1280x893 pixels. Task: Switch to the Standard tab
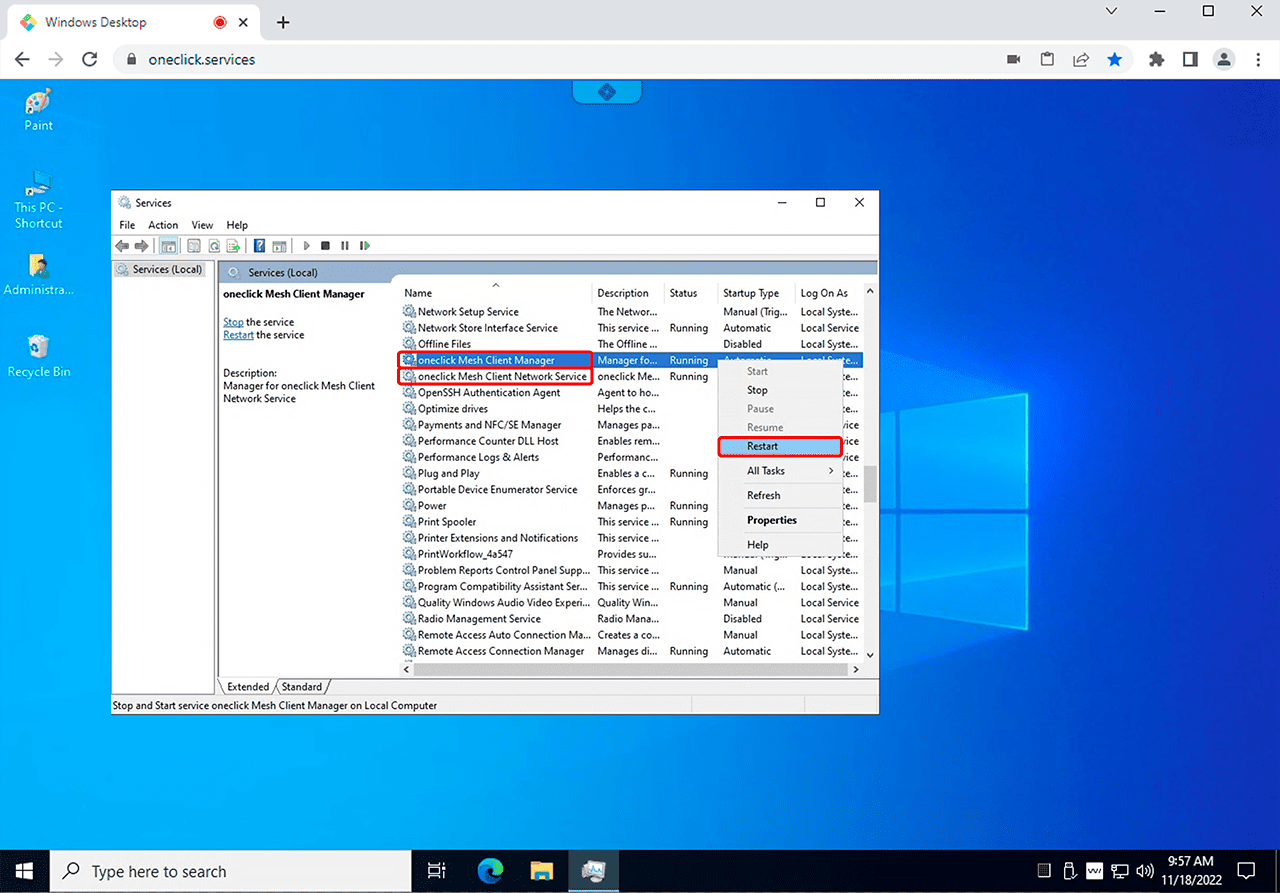pyautogui.click(x=302, y=687)
